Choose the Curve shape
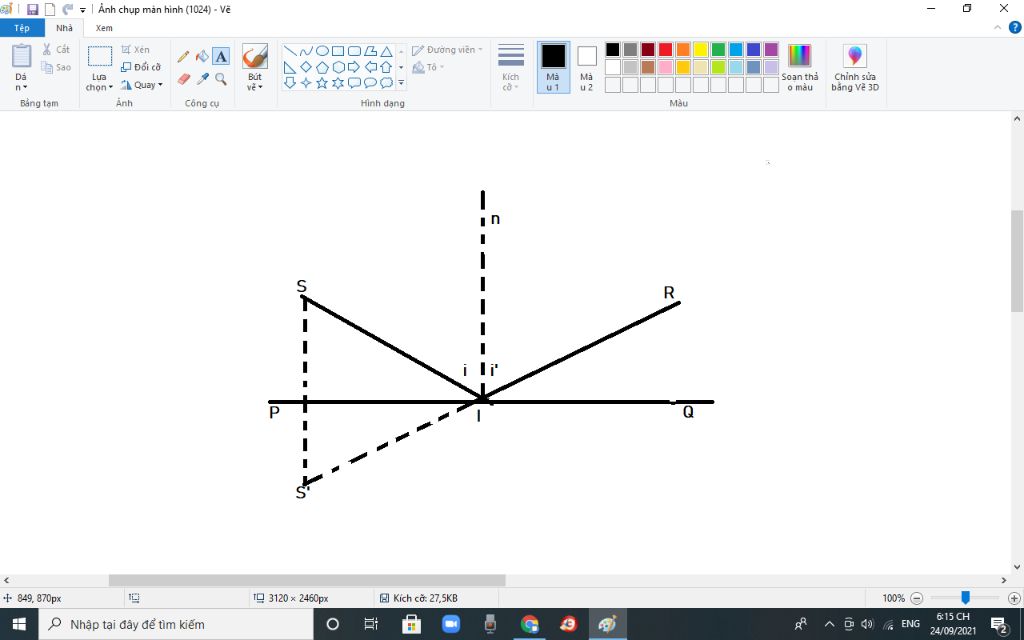 (x=306, y=51)
